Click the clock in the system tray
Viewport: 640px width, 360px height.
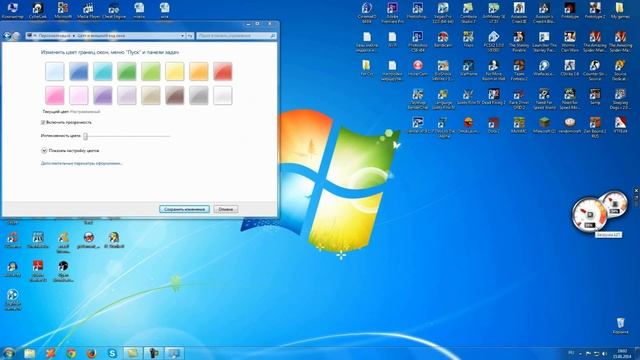pyautogui.click(x=622, y=353)
